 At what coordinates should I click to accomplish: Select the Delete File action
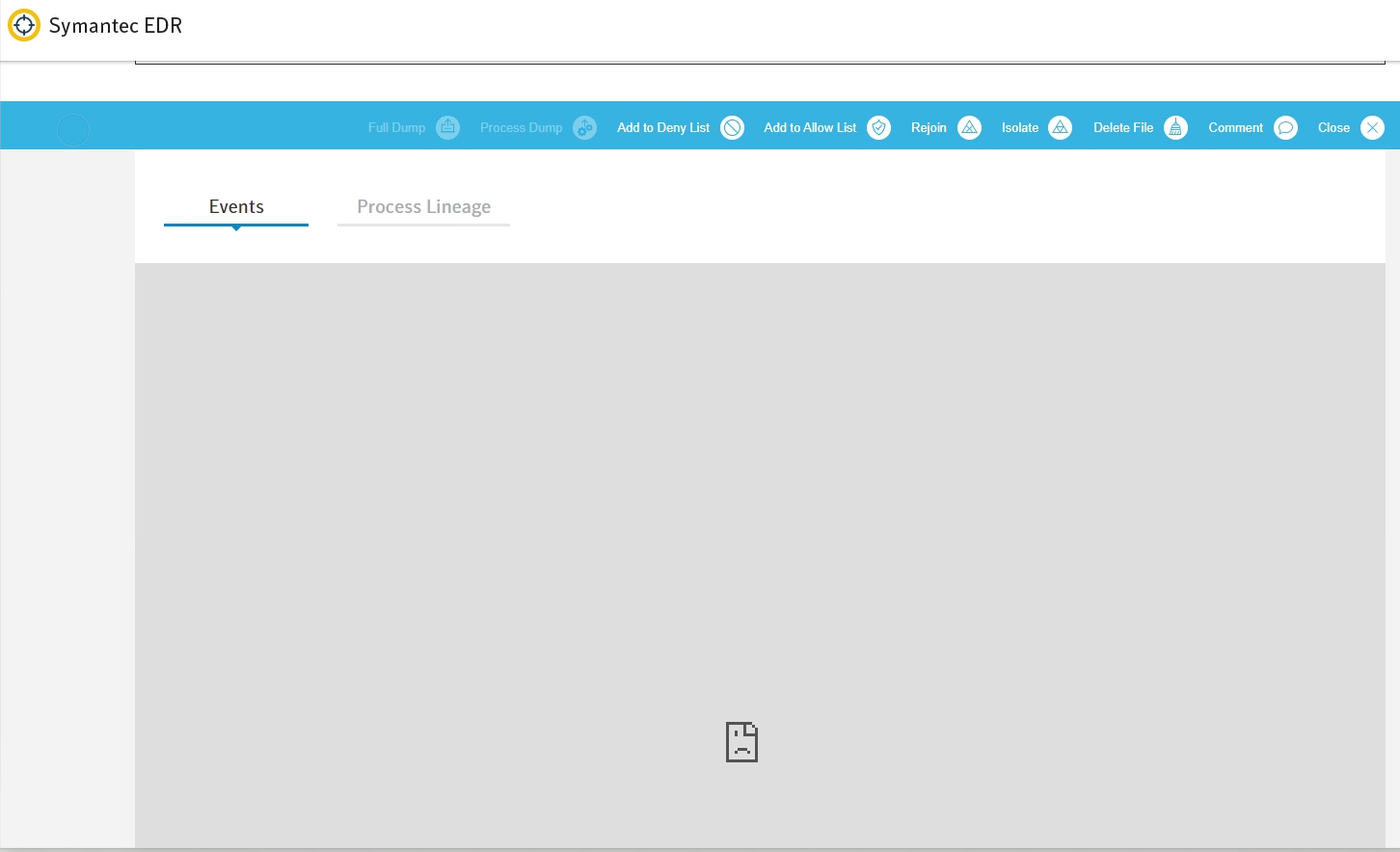(1123, 127)
